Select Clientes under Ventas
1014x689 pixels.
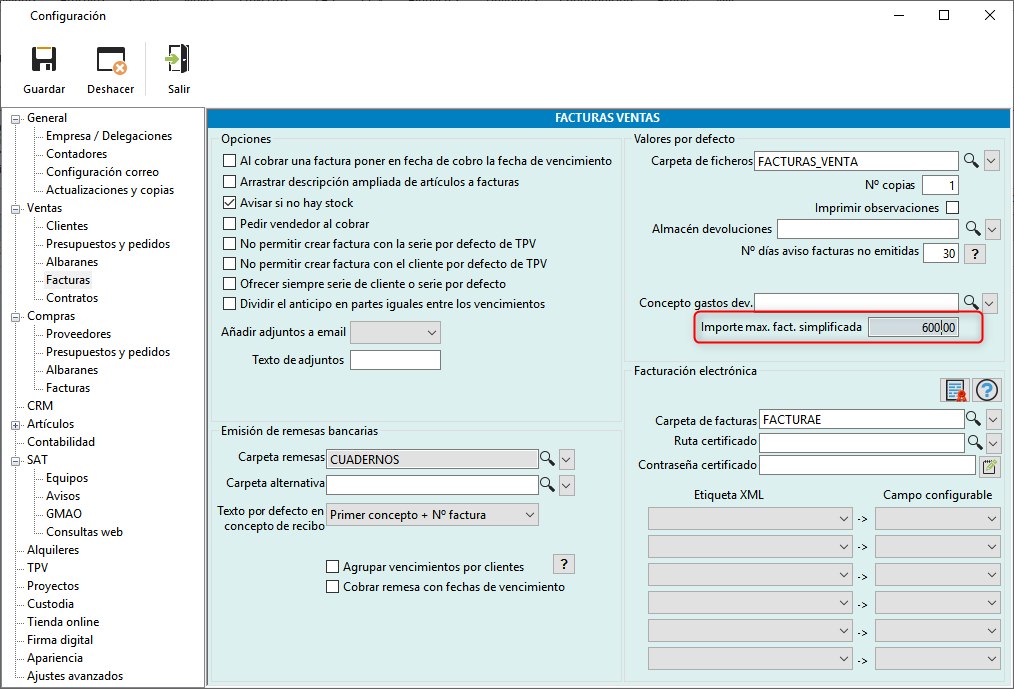(x=67, y=226)
